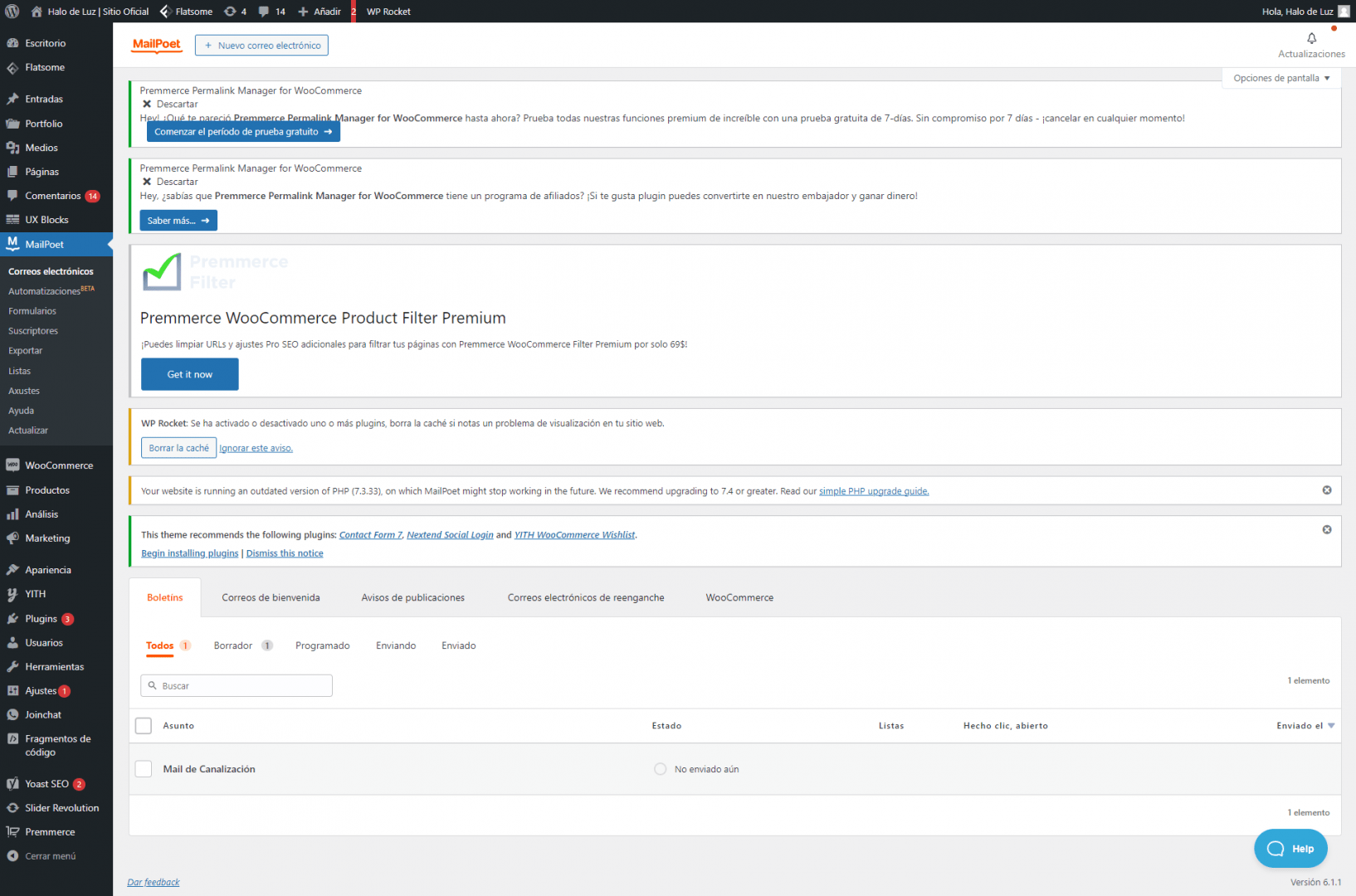Open Apariencia in sidebar
Viewport: 1356px width, 896px height.
click(48, 570)
